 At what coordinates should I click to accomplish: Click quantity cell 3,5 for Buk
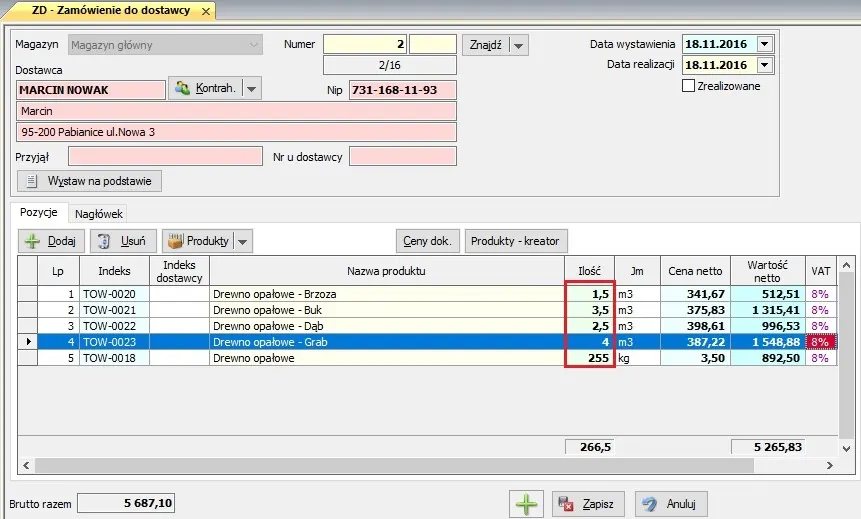[x=589, y=310]
